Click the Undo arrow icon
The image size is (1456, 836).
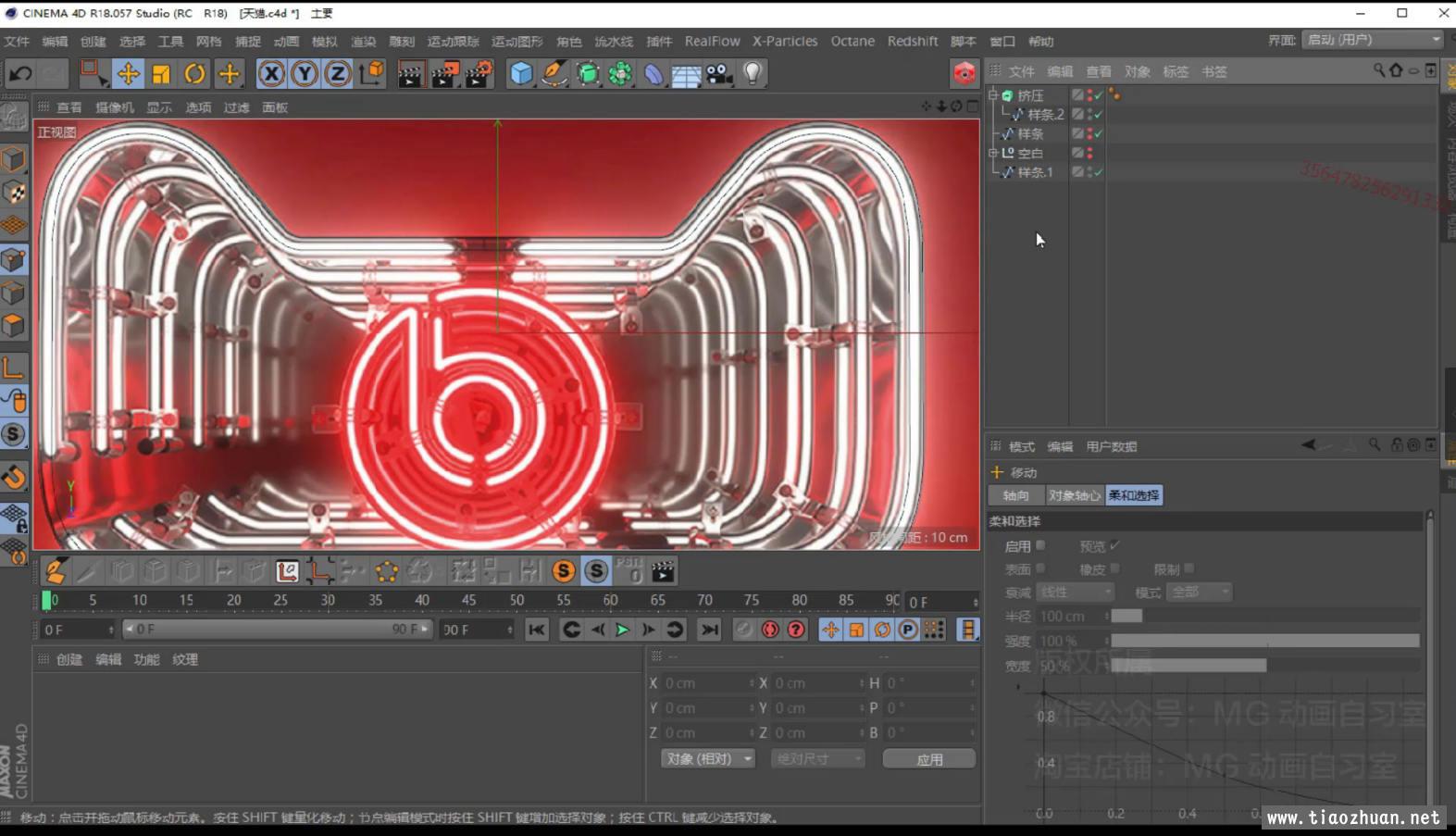(20, 73)
